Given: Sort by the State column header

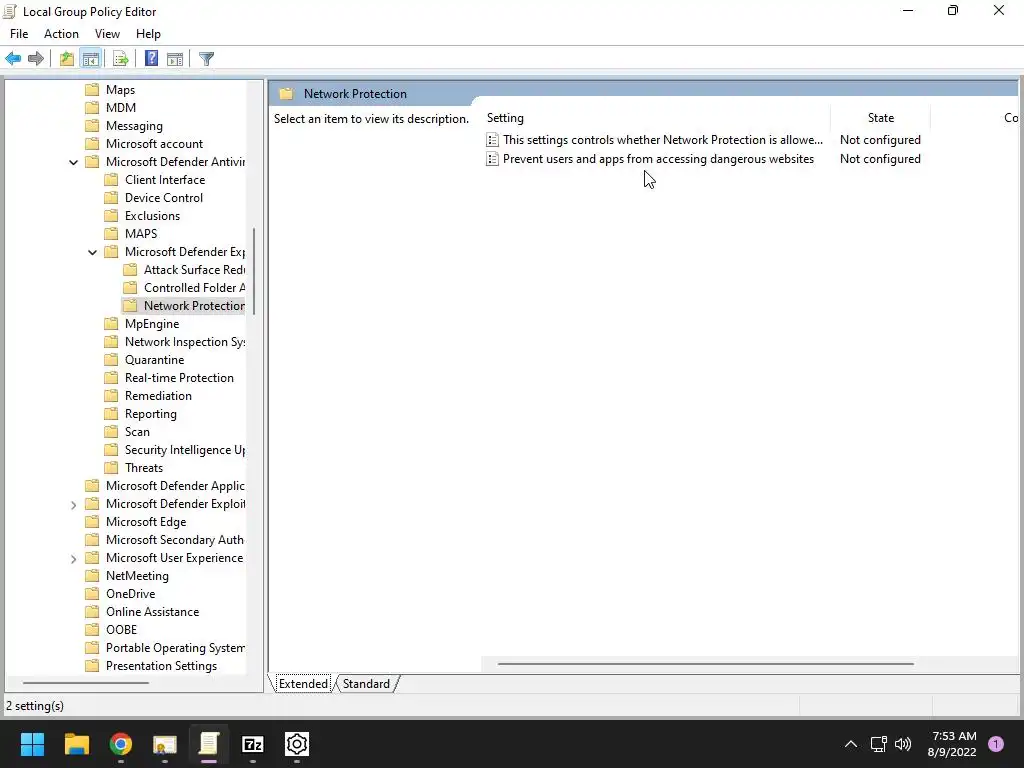Looking at the screenshot, I should (x=880, y=118).
